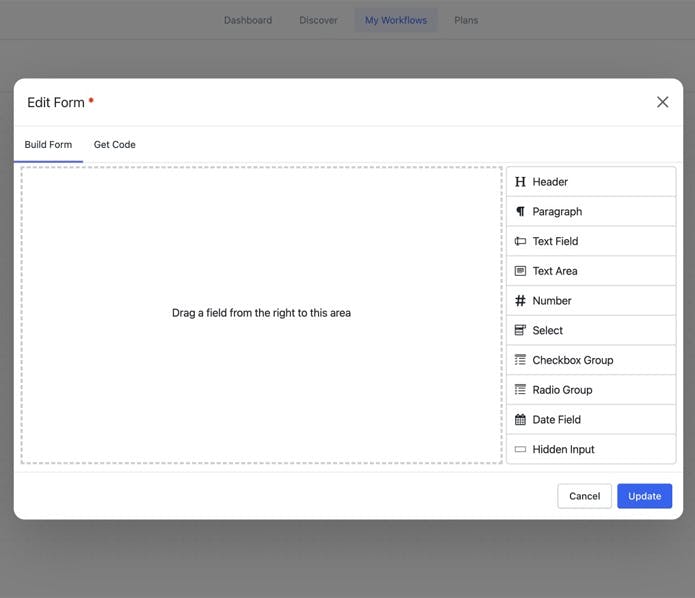This screenshot has height=598, width=695.
Task: Switch to the Get Code tab
Action: coord(114,145)
